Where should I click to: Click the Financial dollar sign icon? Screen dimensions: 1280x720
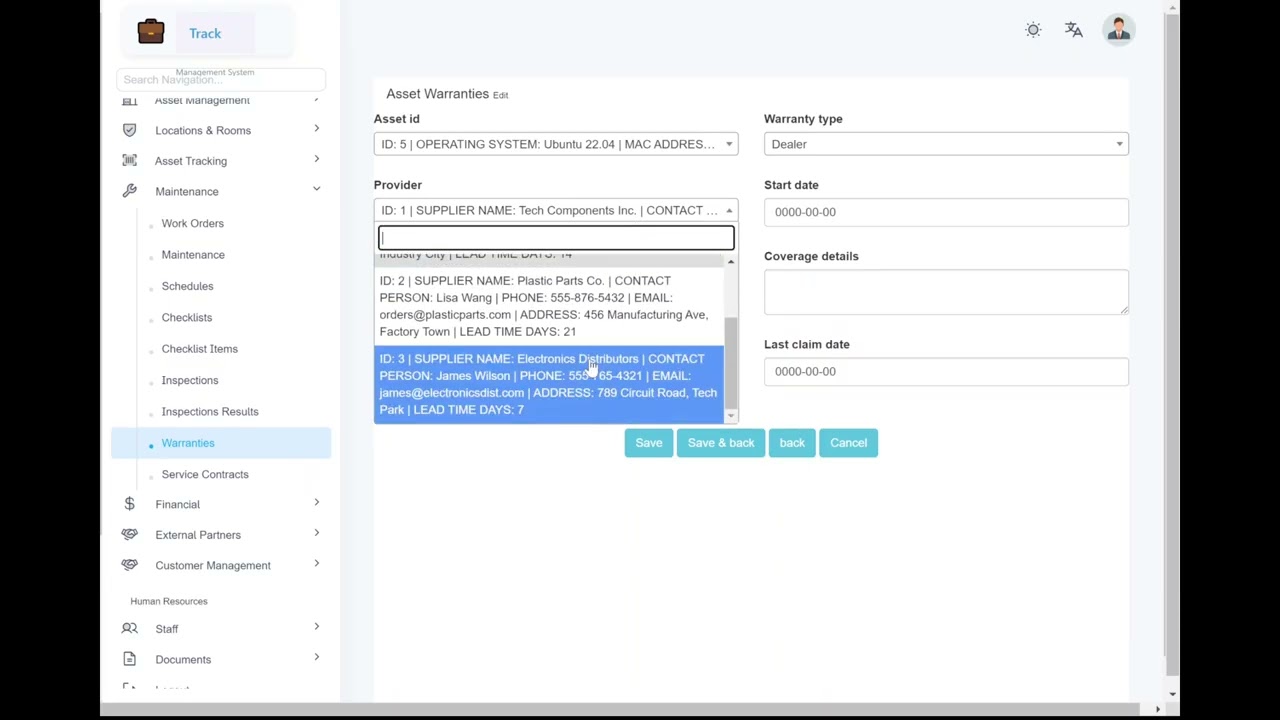[129, 504]
